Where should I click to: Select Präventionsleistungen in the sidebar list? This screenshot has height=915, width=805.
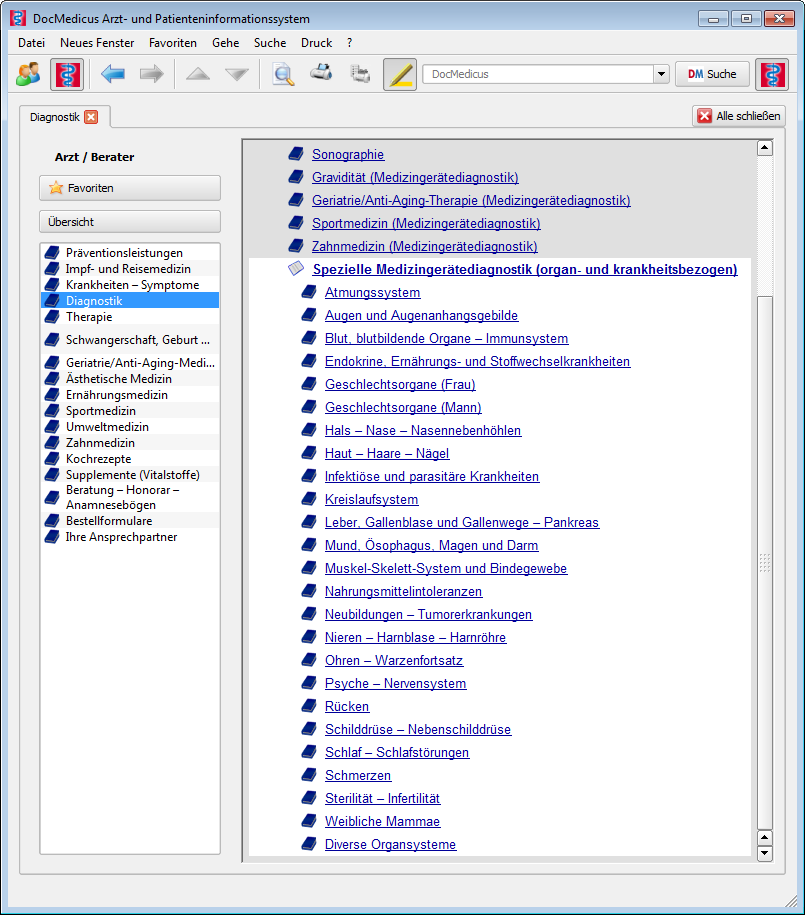click(x=130, y=253)
